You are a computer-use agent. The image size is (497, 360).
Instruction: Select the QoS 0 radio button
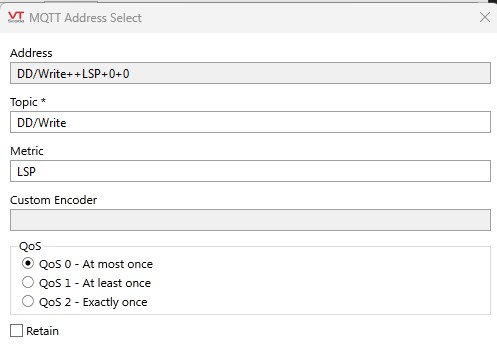[x=28, y=263]
